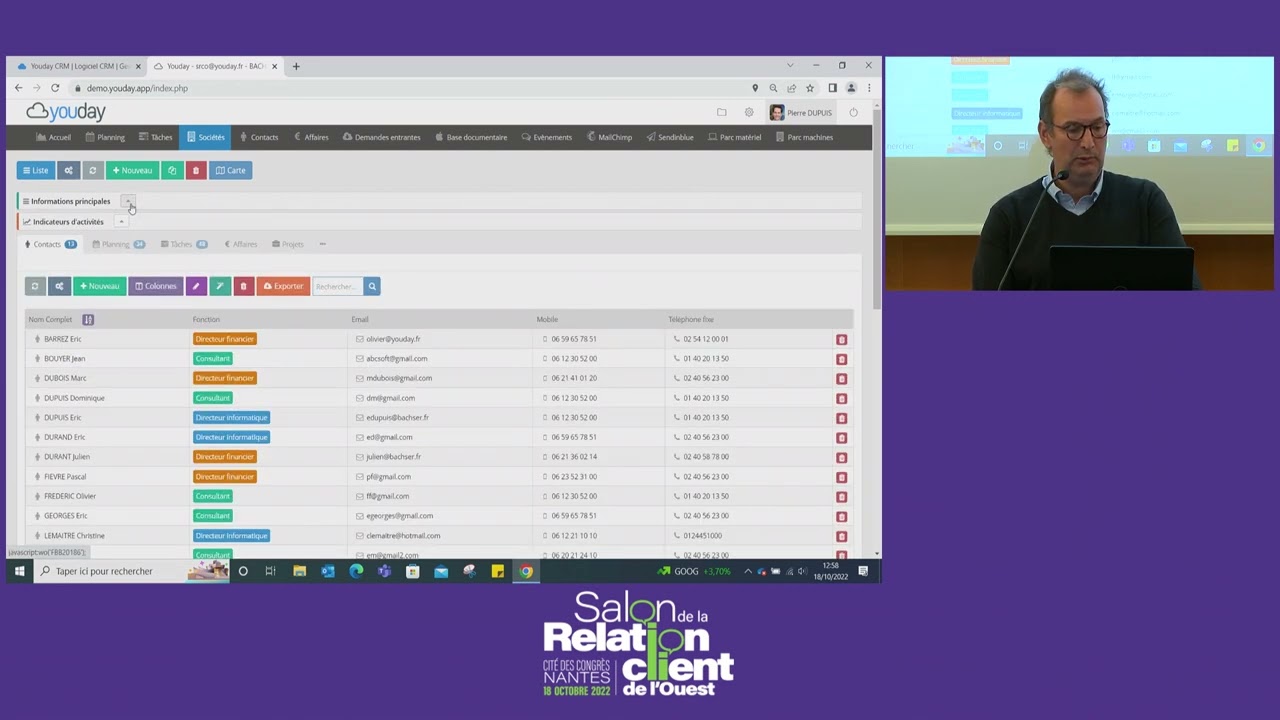Click Nouveau in the contacts toolbar
1280x720 pixels.
pos(99,286)
